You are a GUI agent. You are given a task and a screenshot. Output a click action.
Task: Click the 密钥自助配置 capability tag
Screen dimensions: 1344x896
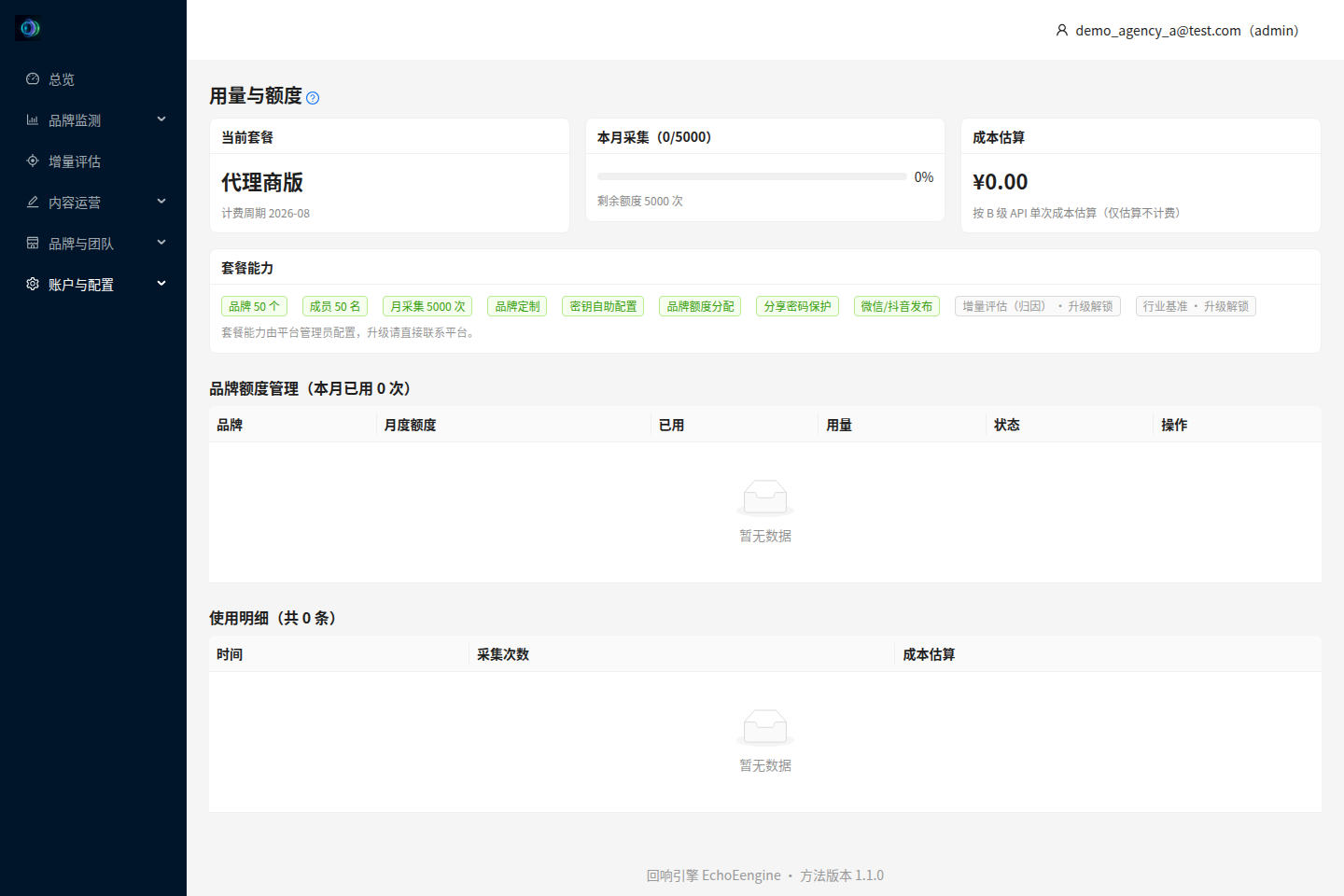603,306
